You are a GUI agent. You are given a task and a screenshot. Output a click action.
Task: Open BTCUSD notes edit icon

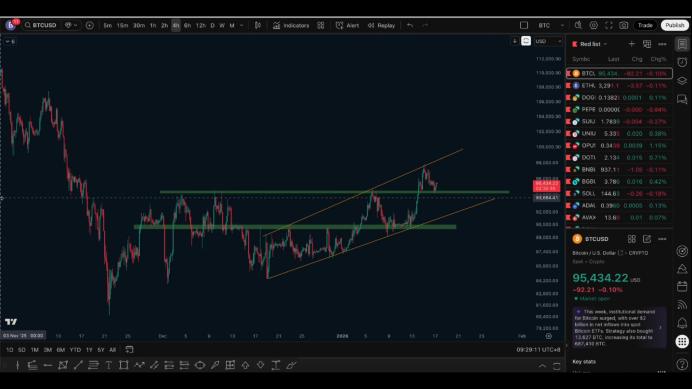[x=647, y=239]
